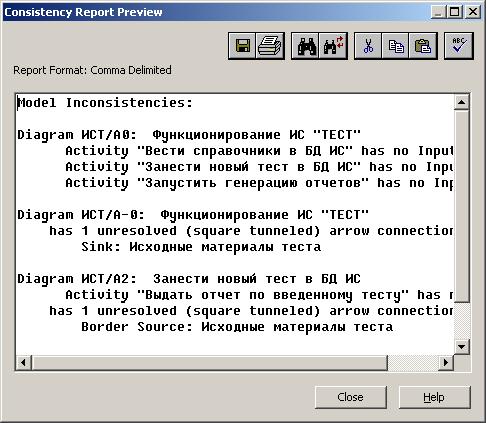Run the ABC spell check icon
The height and width of the screenshot is (423, 486).
point(459,46)
